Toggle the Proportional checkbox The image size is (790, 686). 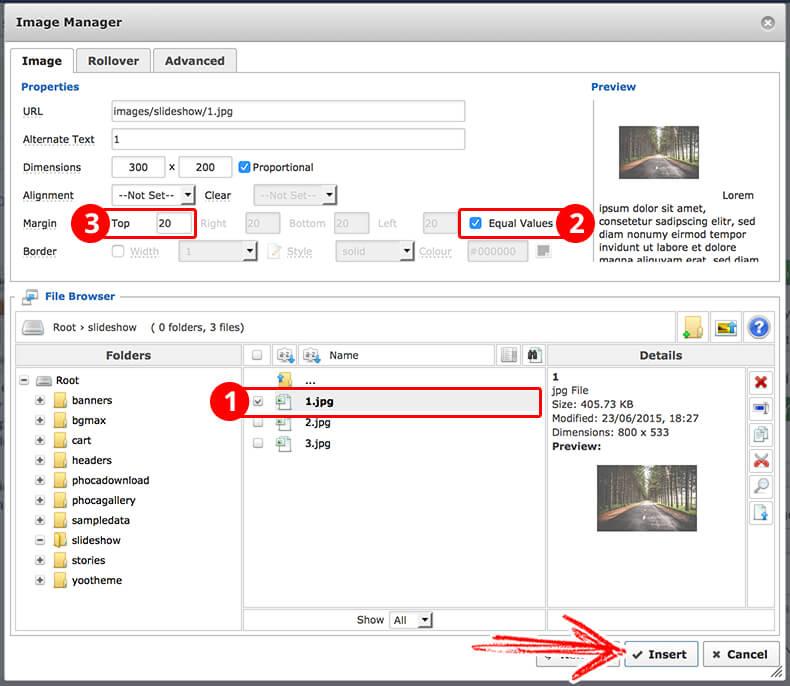click(x=244, y=167)
